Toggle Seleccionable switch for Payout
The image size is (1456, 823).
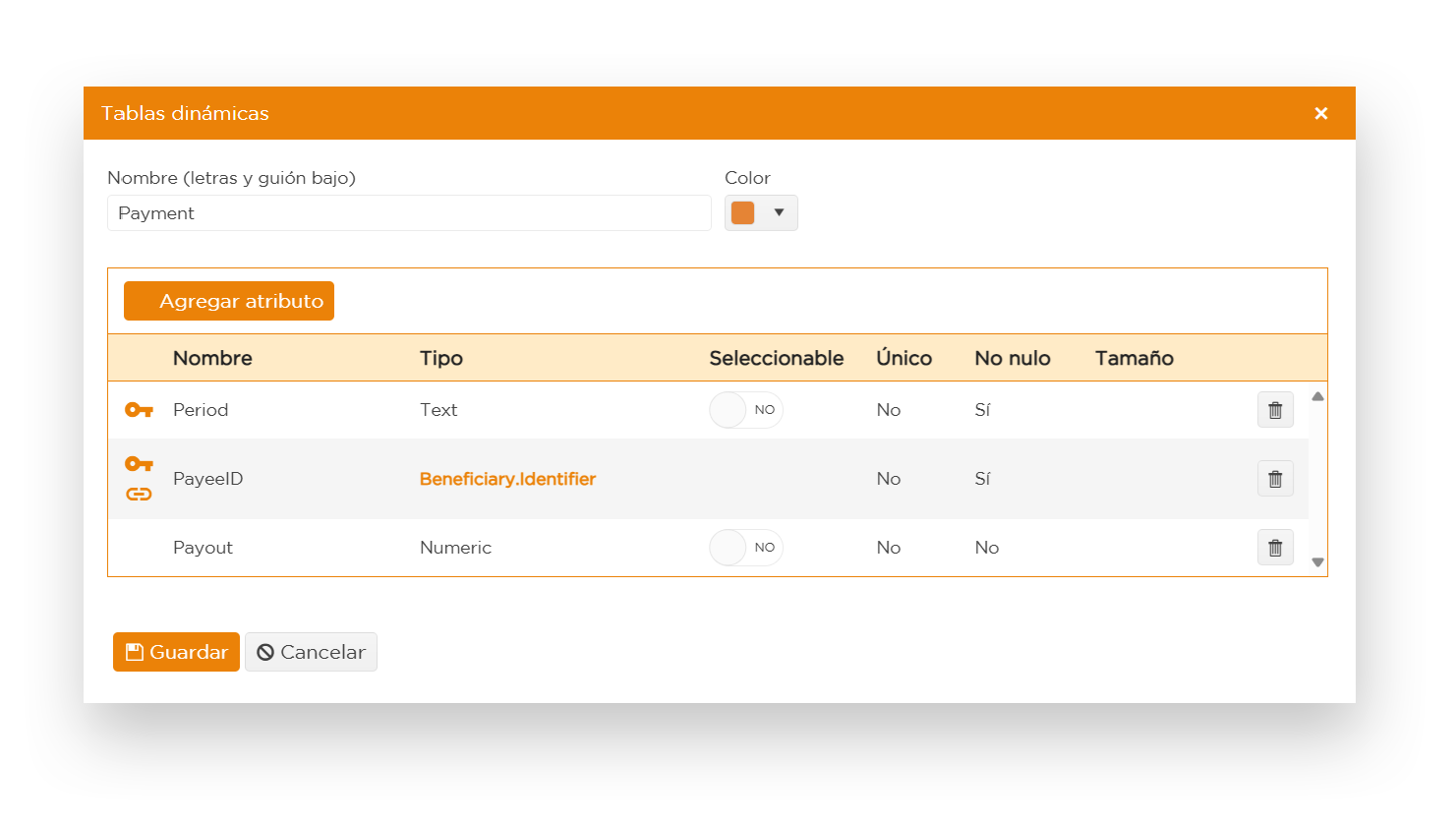[x=745, y=548]
